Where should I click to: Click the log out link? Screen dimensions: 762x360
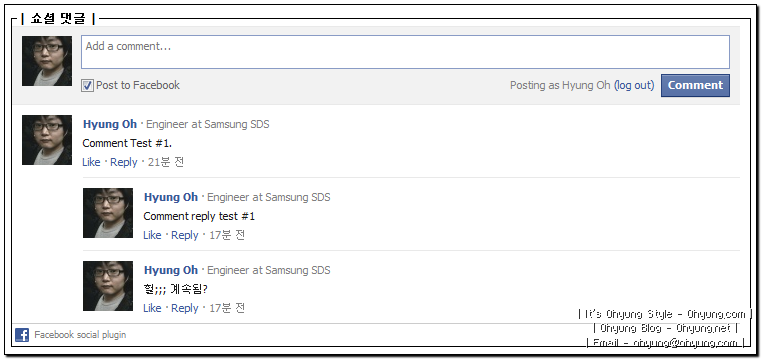[634, 86]
